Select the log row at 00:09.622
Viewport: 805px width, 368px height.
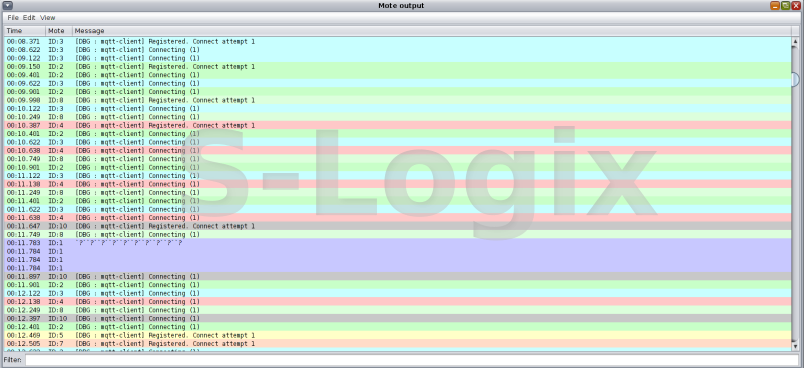(397, 83)
